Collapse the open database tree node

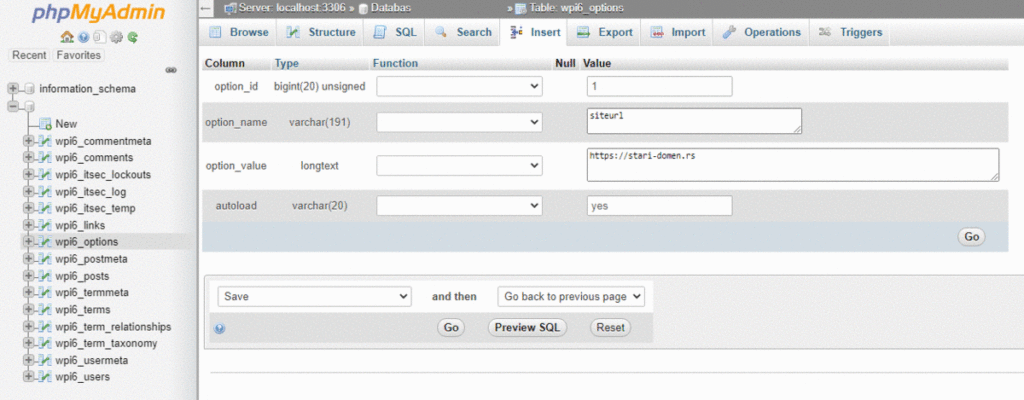12,106
